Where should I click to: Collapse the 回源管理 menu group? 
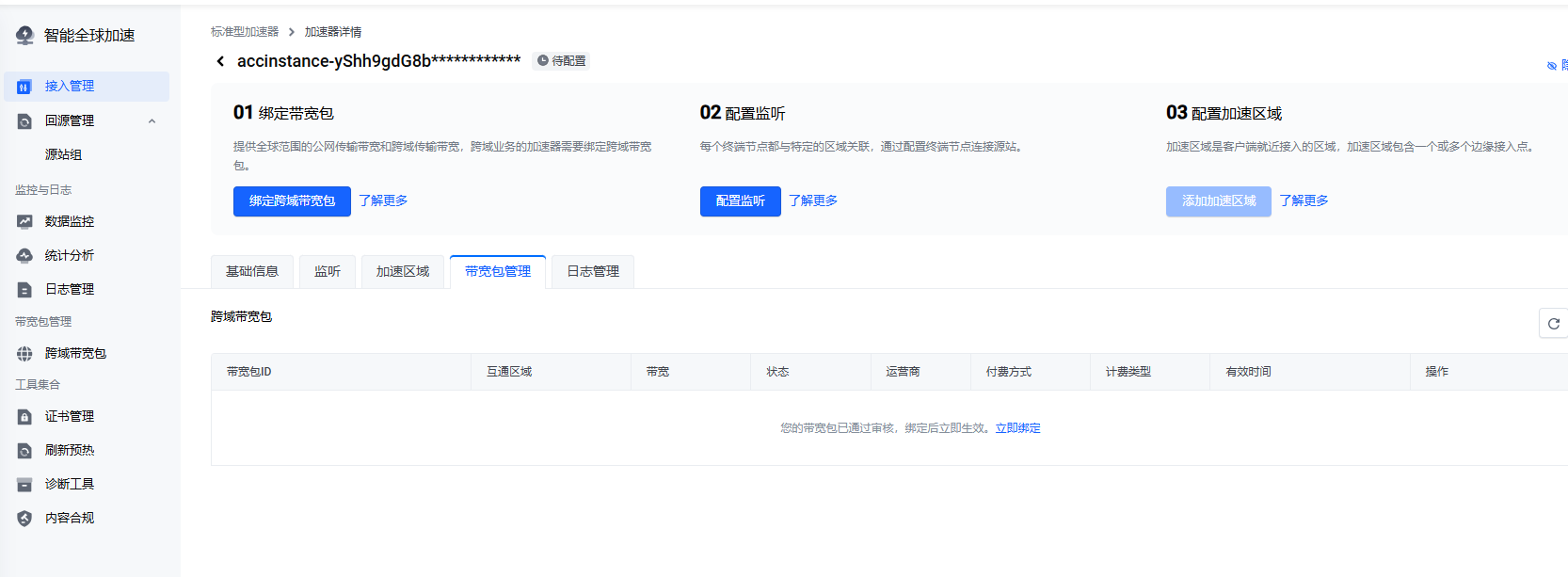152,121
